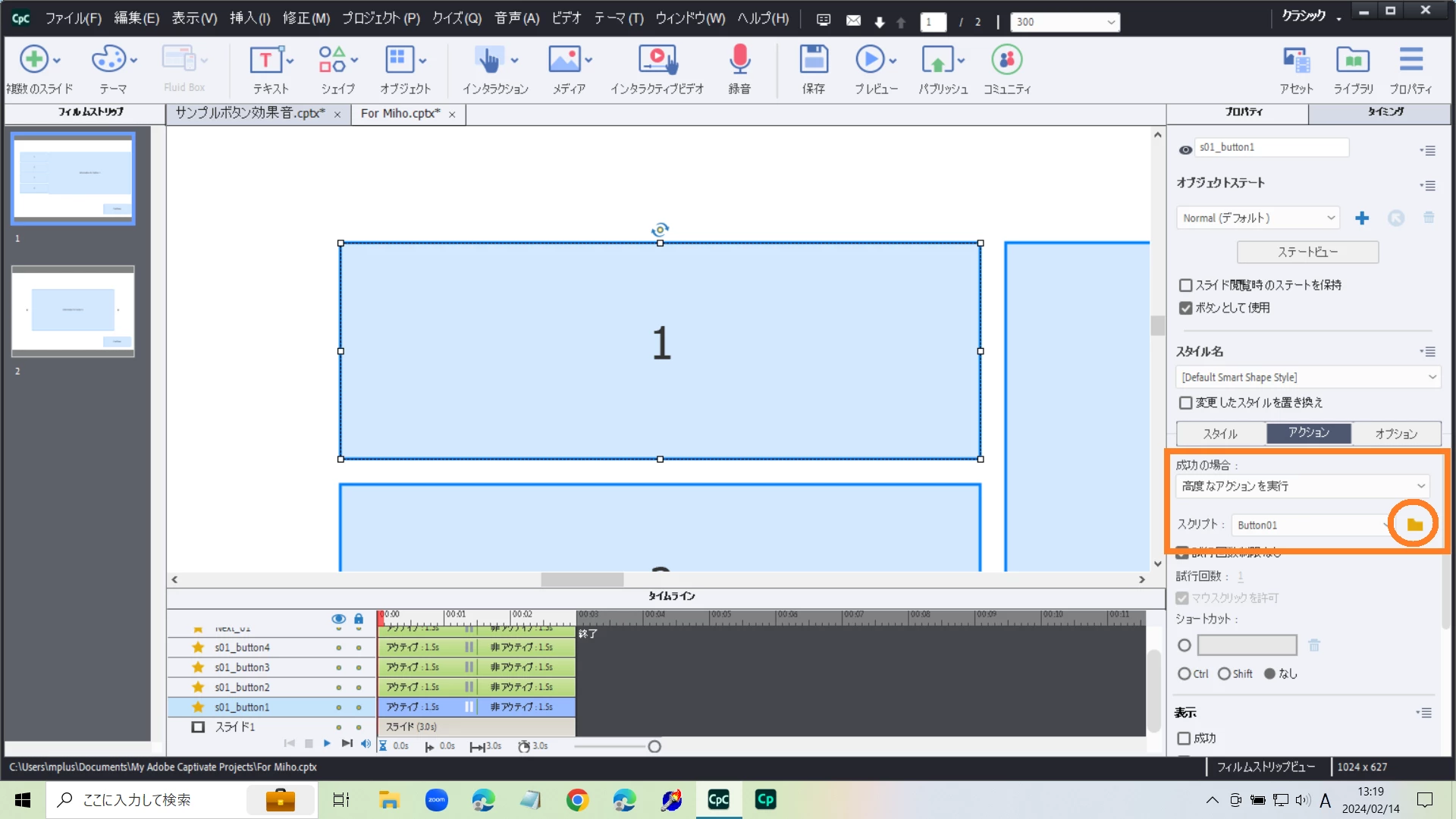Viewport: 1456px width, 819px height.
Task: Enable 'スライド閲覧時のステートを保持' checkbox
Action: 1185,285
